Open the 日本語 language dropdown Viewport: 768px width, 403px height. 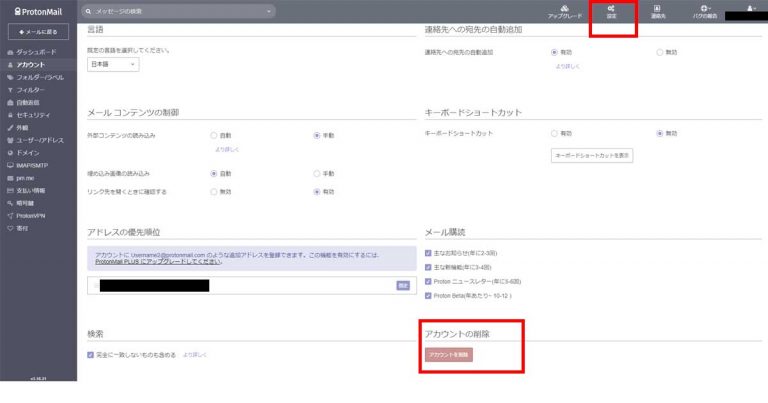(x=113, y=64)
